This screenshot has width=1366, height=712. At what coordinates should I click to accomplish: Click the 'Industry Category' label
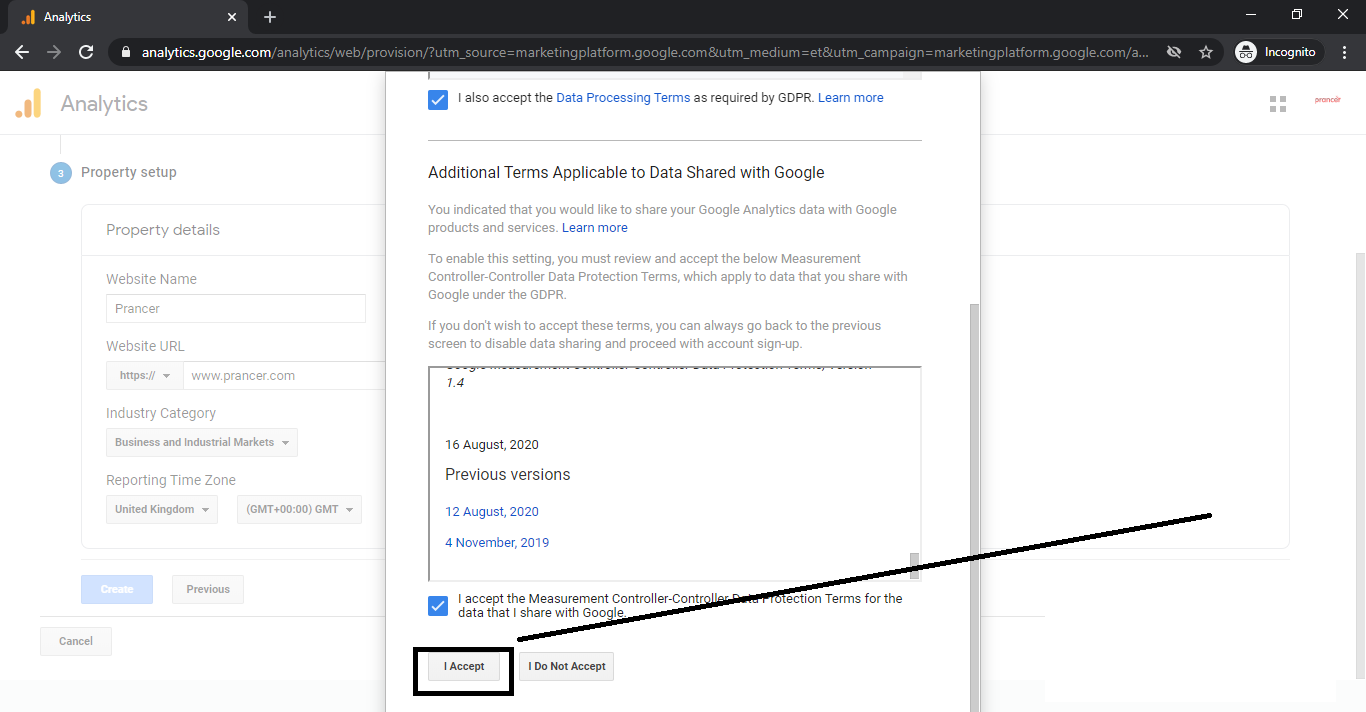(x=161, y=413)
